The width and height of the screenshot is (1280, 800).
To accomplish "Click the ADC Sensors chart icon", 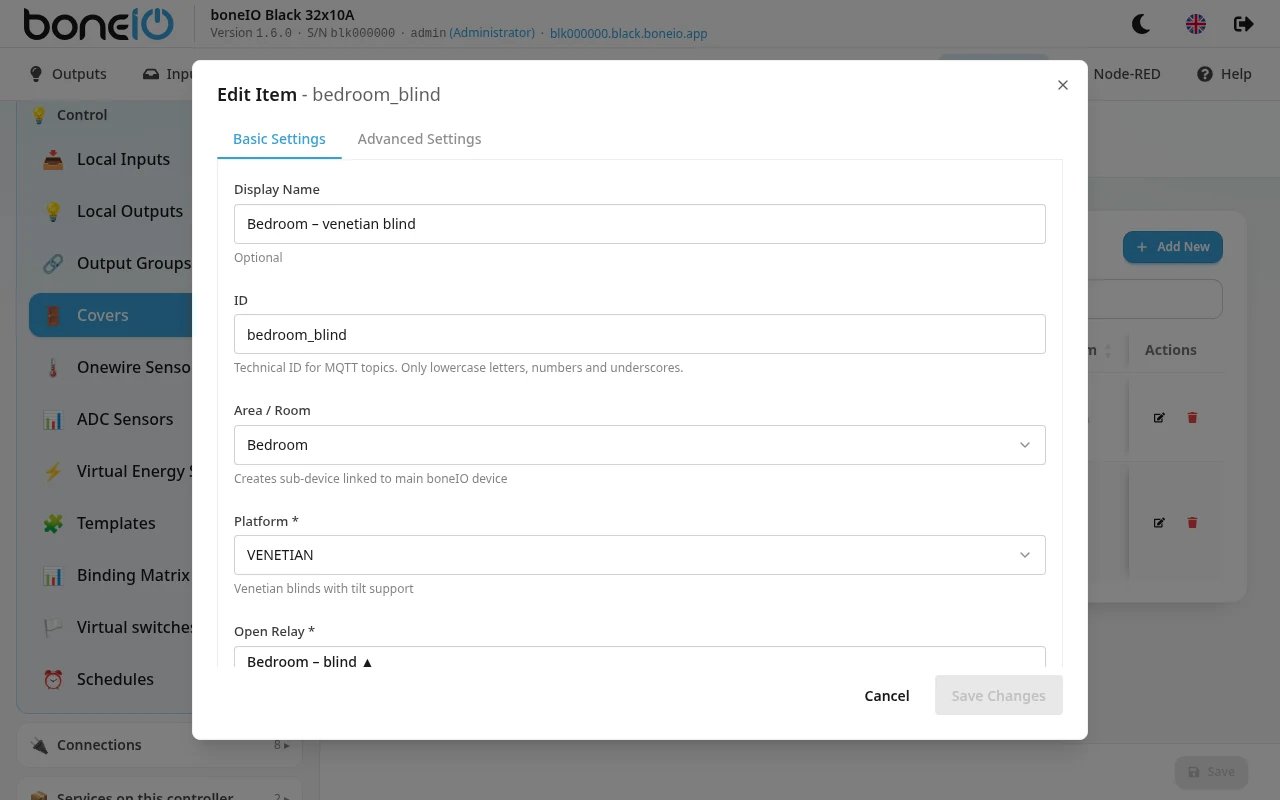I will (53, 419).
